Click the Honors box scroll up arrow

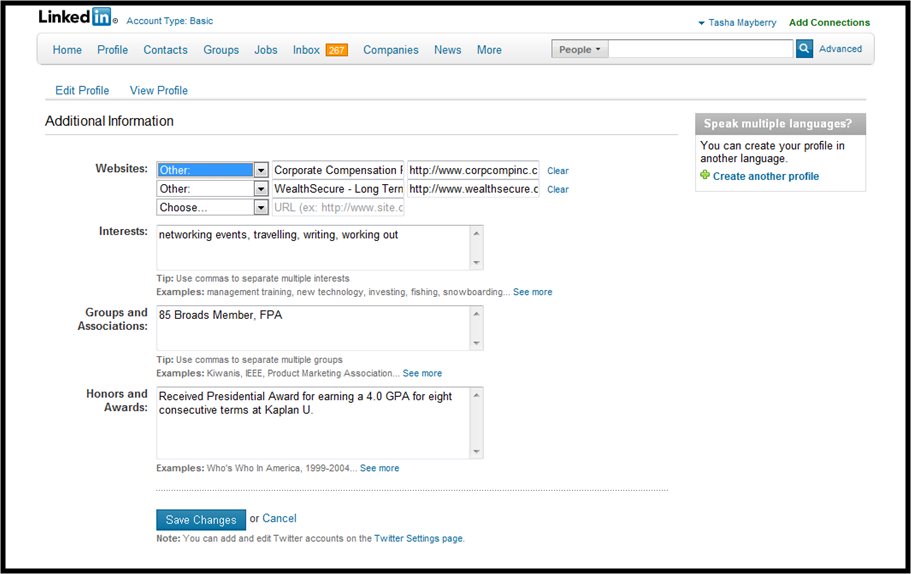tap(476, 395)
